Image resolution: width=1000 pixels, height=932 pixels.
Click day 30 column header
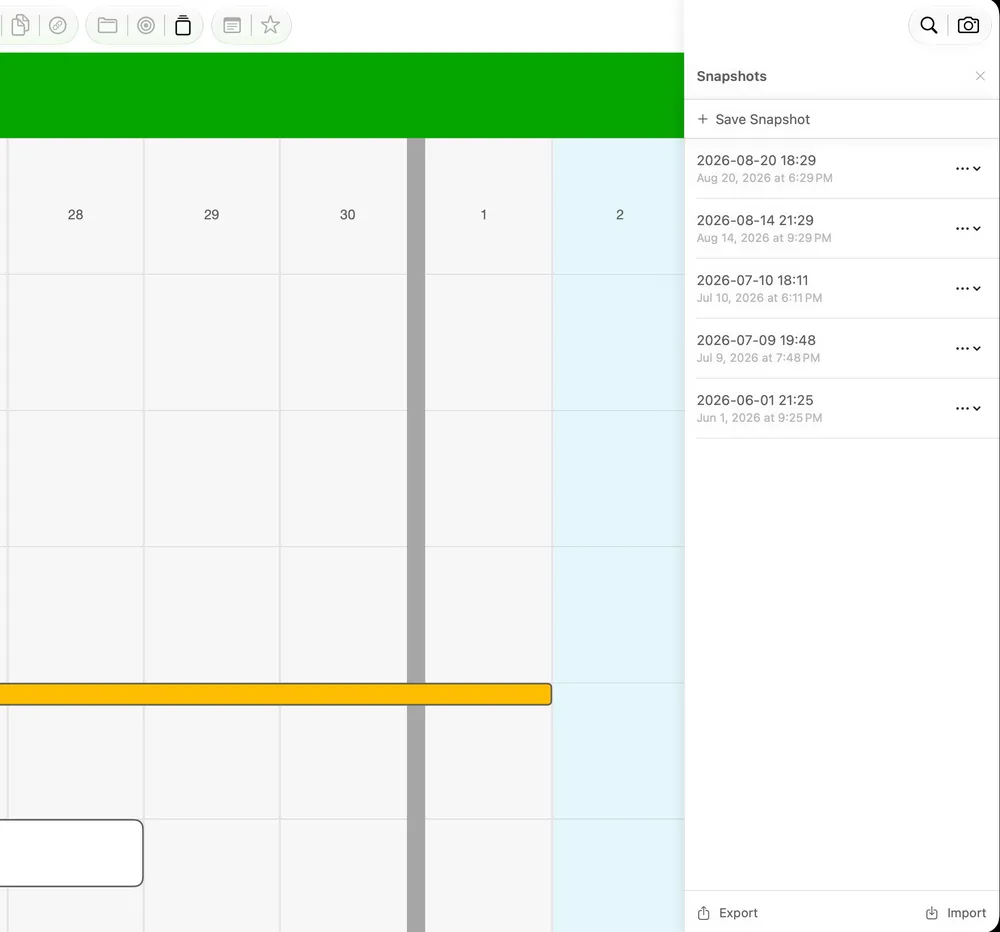point(348,215)
